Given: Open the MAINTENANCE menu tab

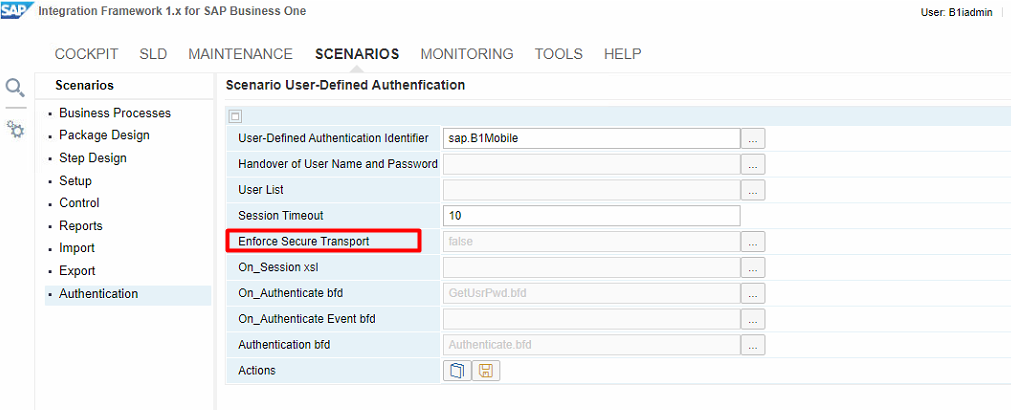Looking at the screenshot, I should [240, 54].
